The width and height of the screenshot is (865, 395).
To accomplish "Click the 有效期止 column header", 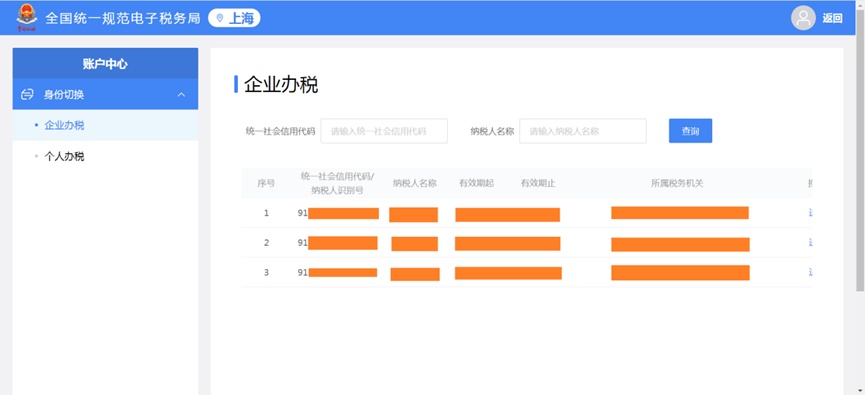I will coord(538,183).
